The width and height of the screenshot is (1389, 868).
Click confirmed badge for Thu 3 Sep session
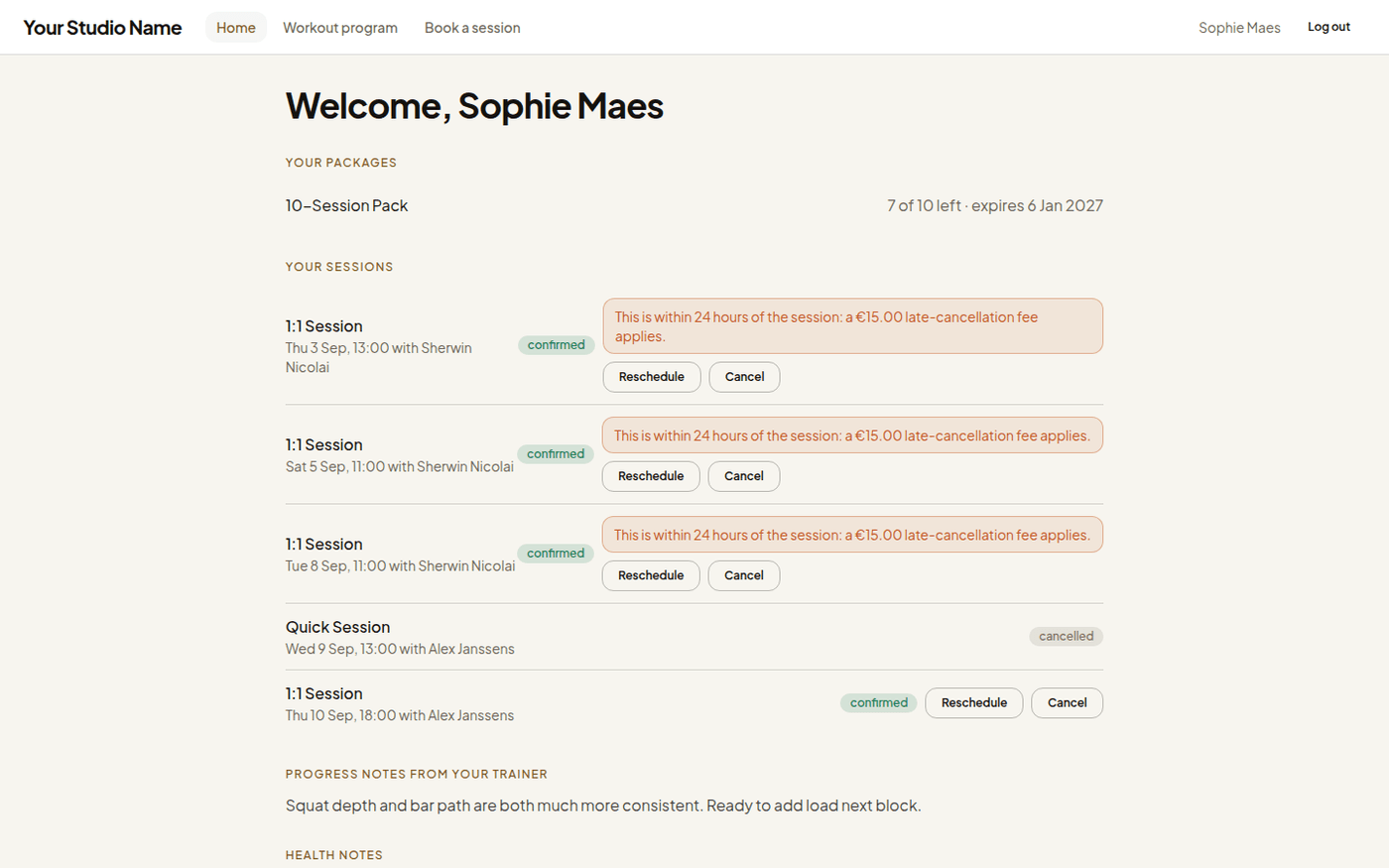tap(557, 345)
